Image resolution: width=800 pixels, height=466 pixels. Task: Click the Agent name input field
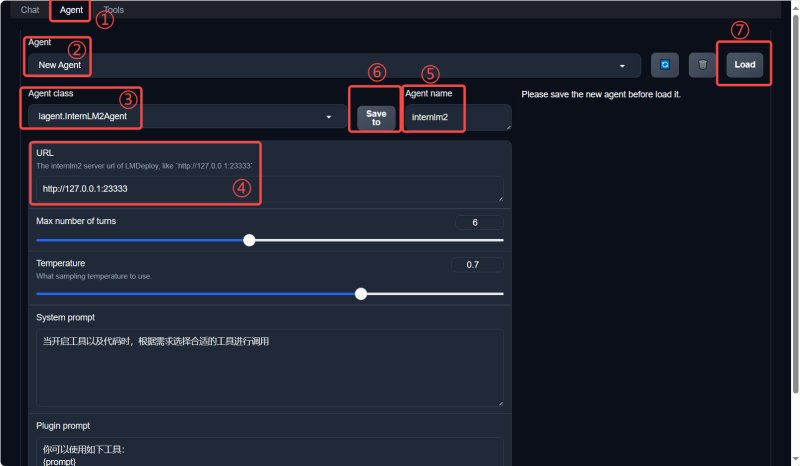click(x=458, y=117)
